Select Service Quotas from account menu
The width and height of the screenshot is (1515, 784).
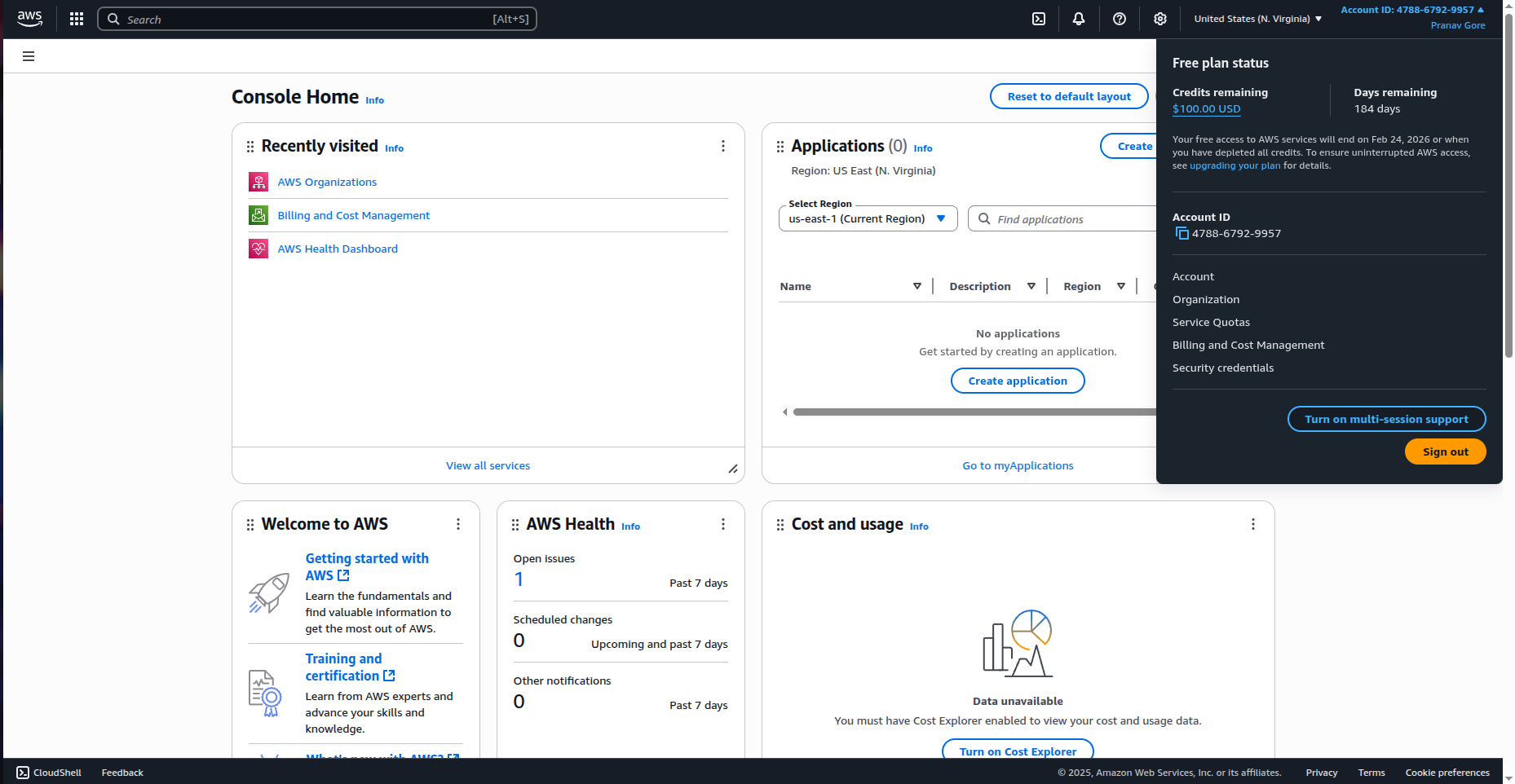tap(1211, 322)
